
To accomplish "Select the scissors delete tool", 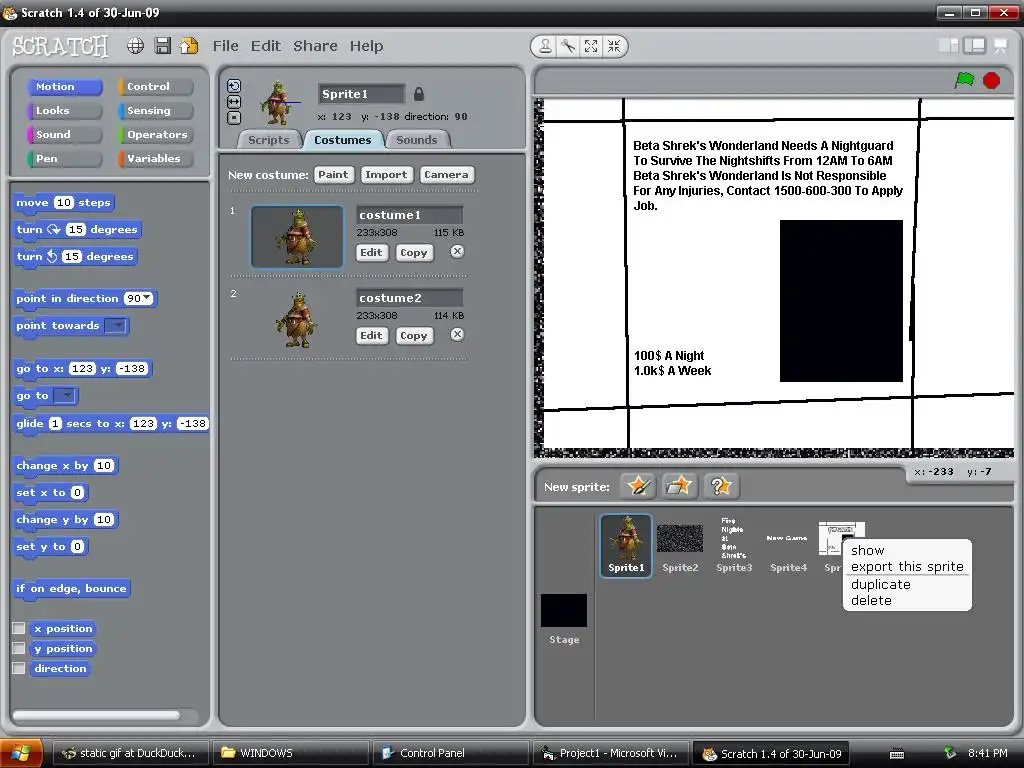I will pyautogui.click(x=568, y=46).
